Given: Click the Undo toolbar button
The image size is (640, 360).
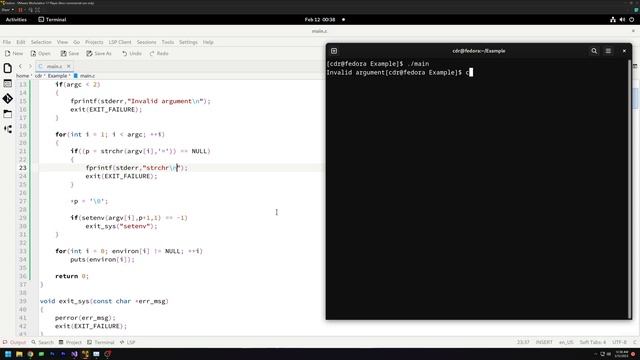Looking at the screenshot, I should 131,53.
